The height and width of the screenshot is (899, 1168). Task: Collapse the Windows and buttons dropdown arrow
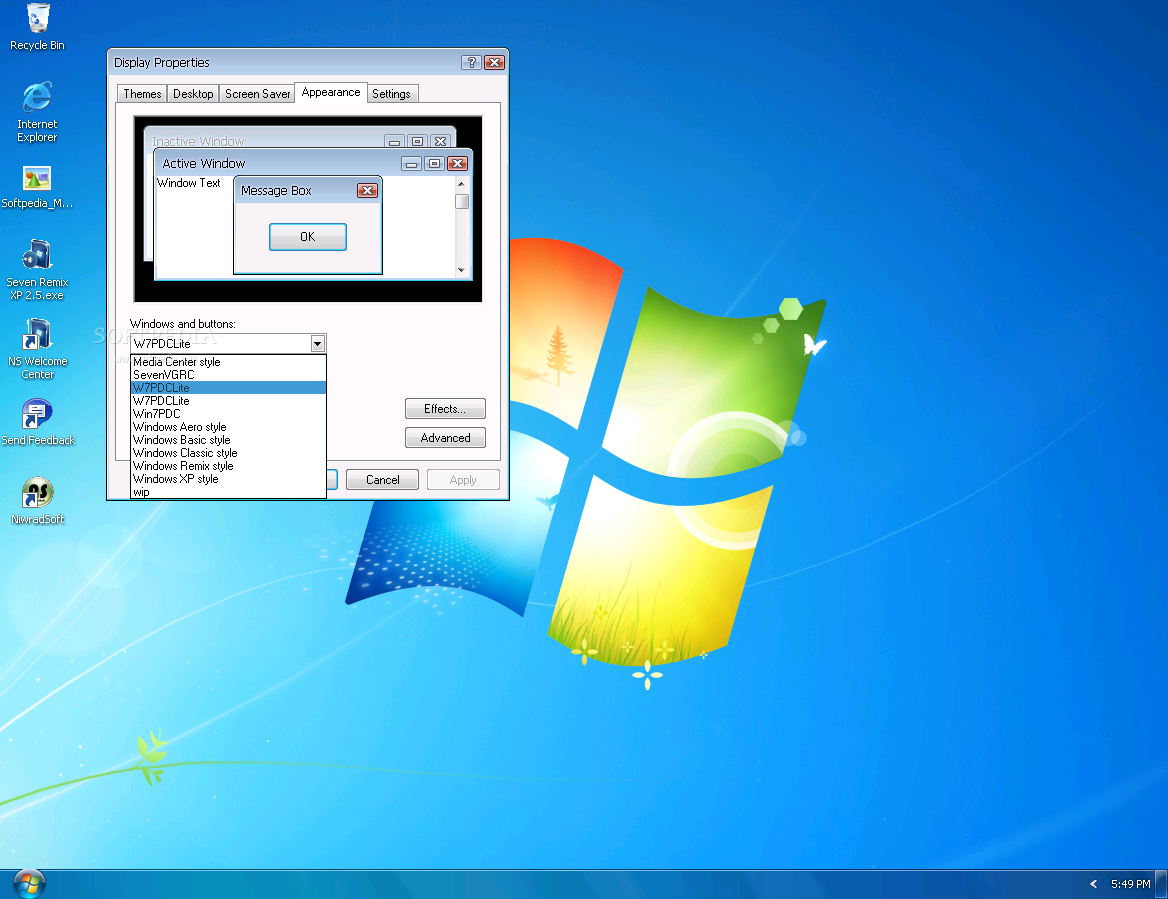[318, 343]
